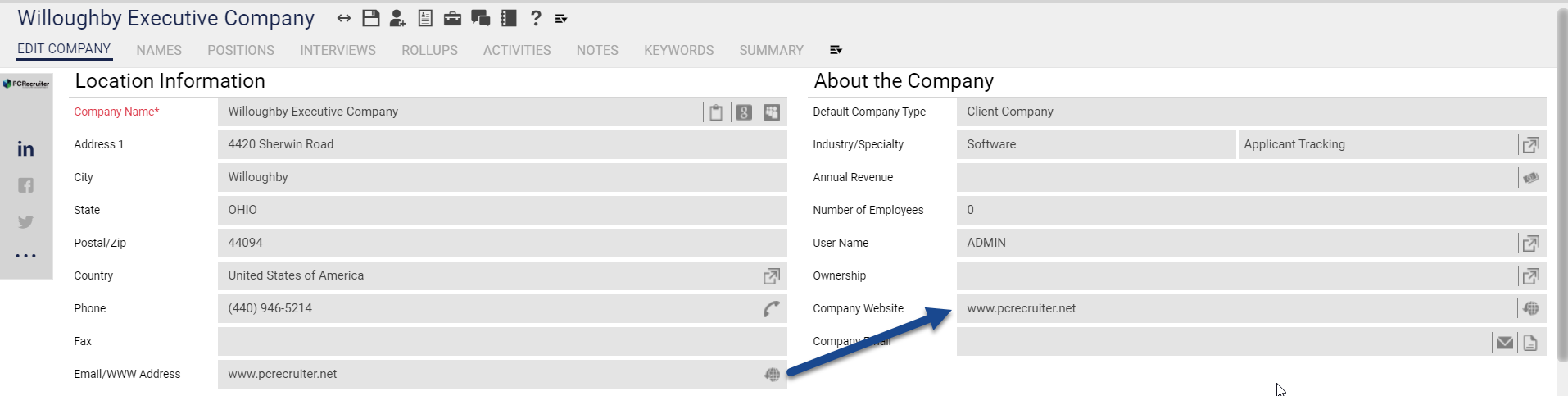
Task: Open User Name lookup popup icon
Action: tap(1530, 244)
